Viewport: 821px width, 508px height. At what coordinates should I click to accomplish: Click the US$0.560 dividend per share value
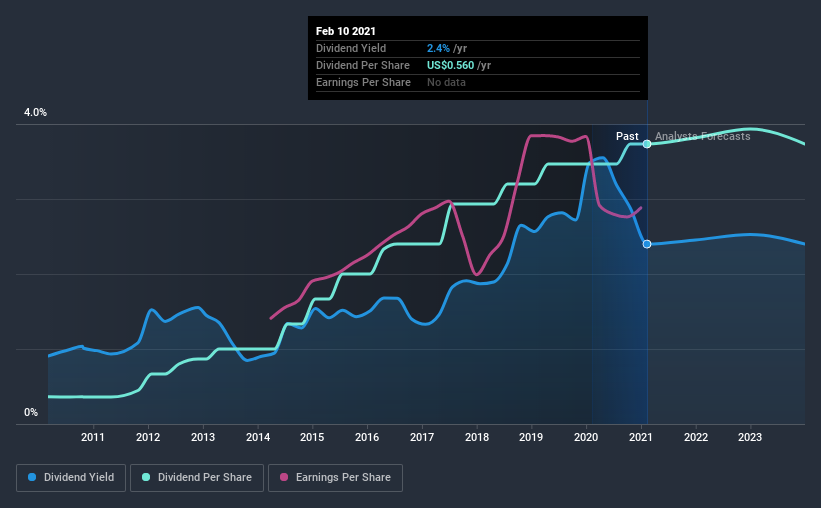pyautogui.click(x=450, y=65)
